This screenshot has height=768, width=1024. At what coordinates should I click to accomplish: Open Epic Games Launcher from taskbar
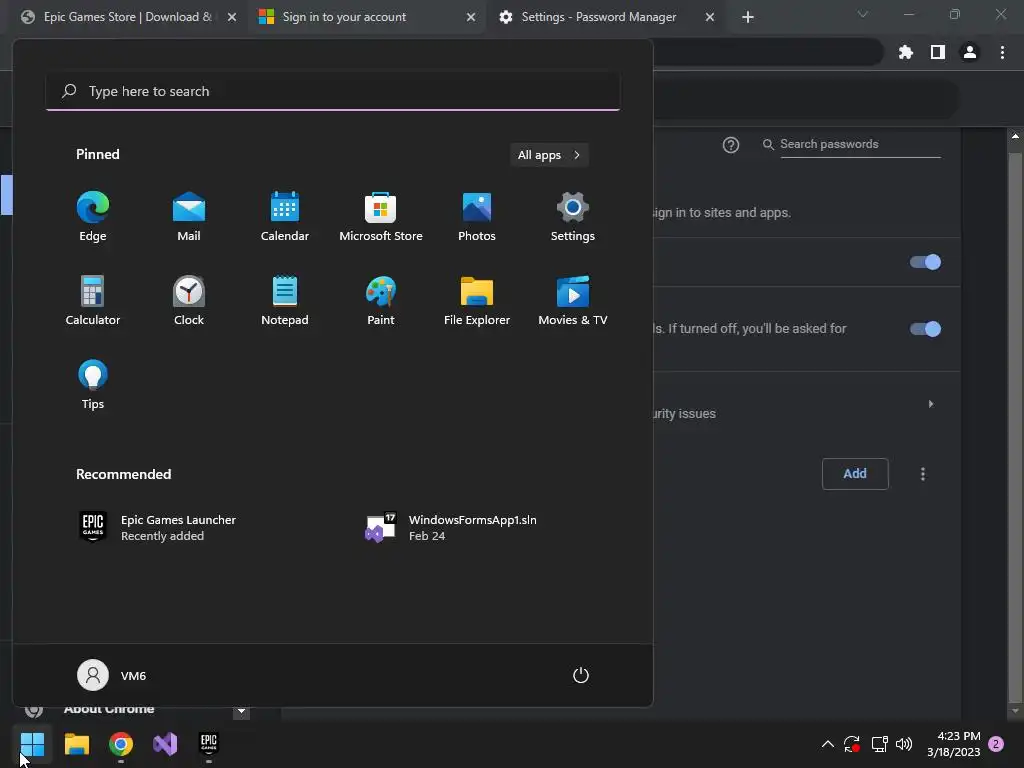tap(209, 744)
